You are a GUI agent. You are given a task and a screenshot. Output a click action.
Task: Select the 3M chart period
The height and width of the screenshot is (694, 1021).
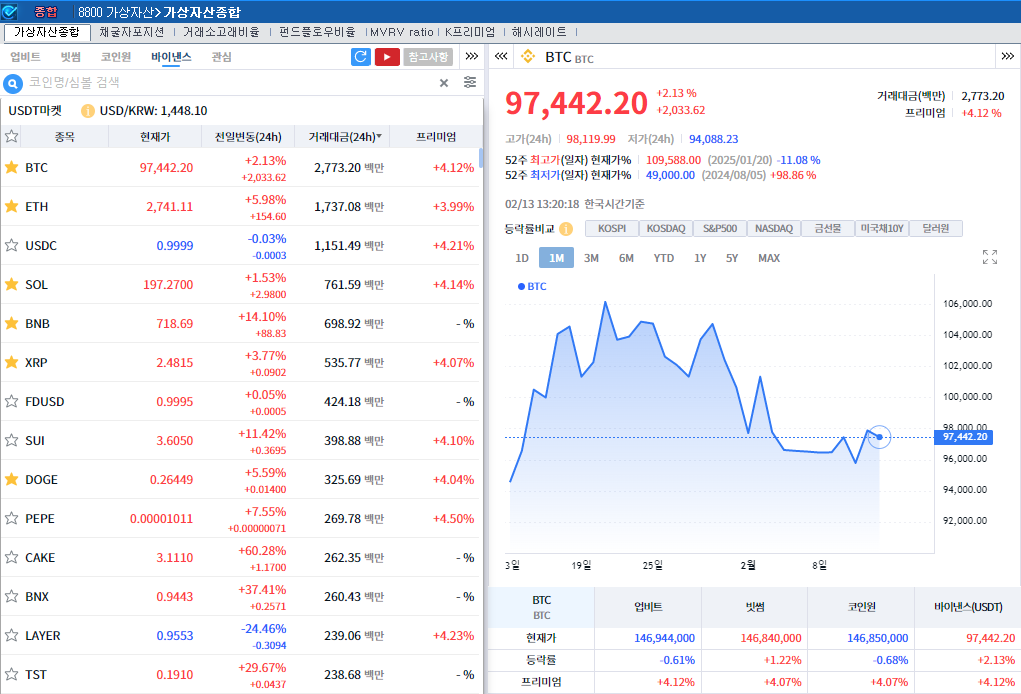click(591, 258)
